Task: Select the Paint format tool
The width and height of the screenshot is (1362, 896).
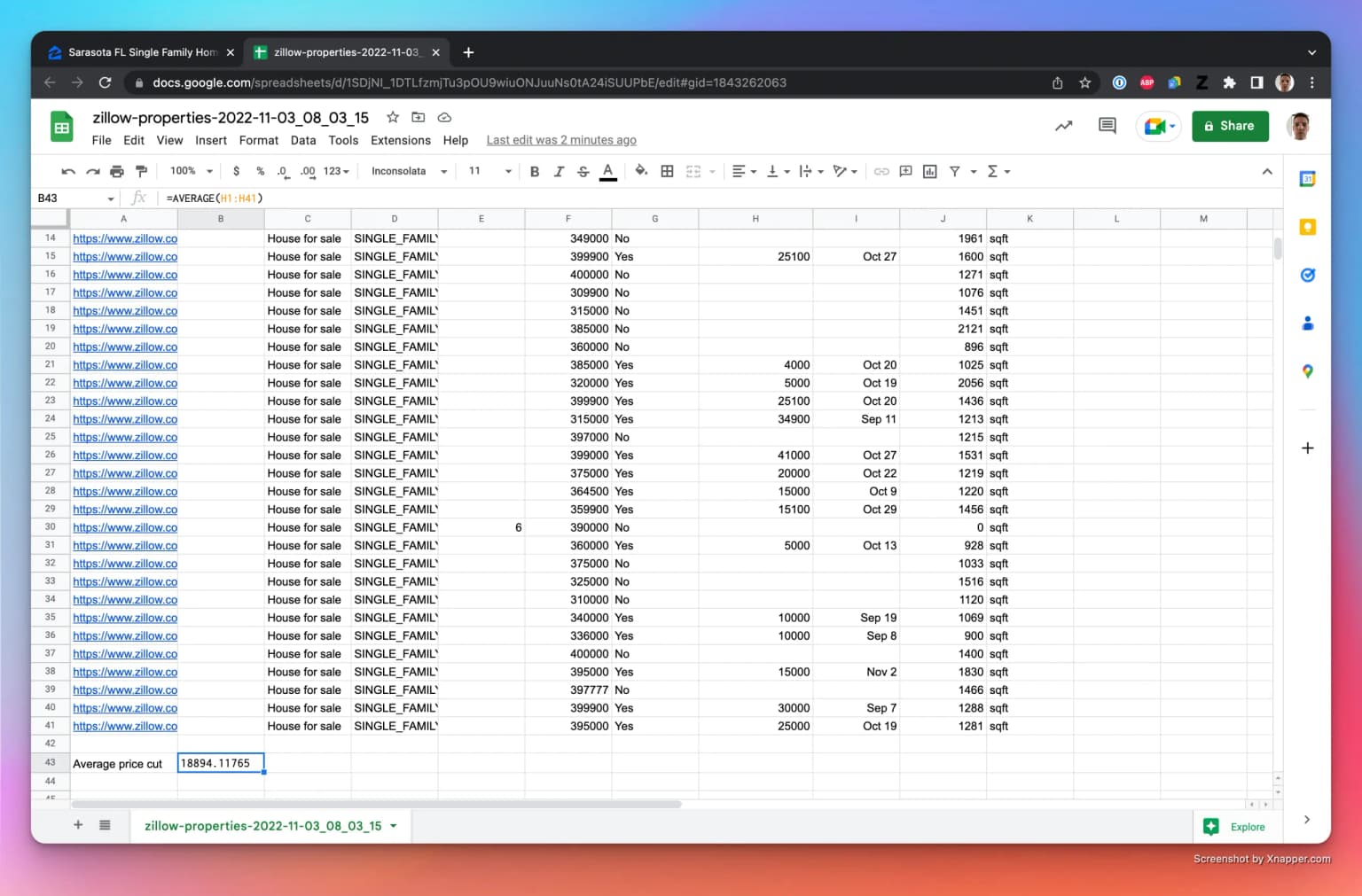Action: (x=141, y=172)
